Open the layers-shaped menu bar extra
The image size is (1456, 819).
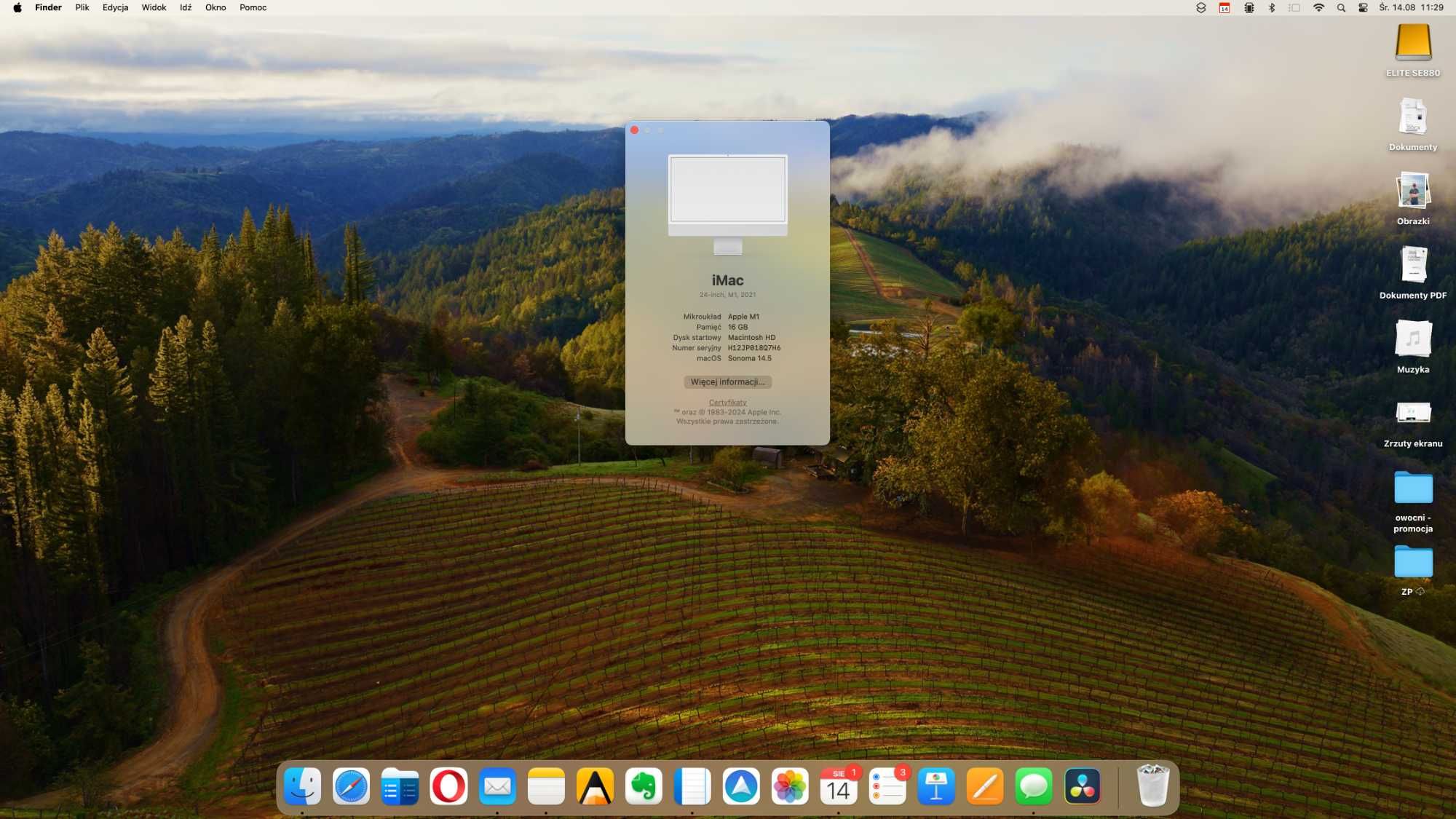[x=1201, y=7]
